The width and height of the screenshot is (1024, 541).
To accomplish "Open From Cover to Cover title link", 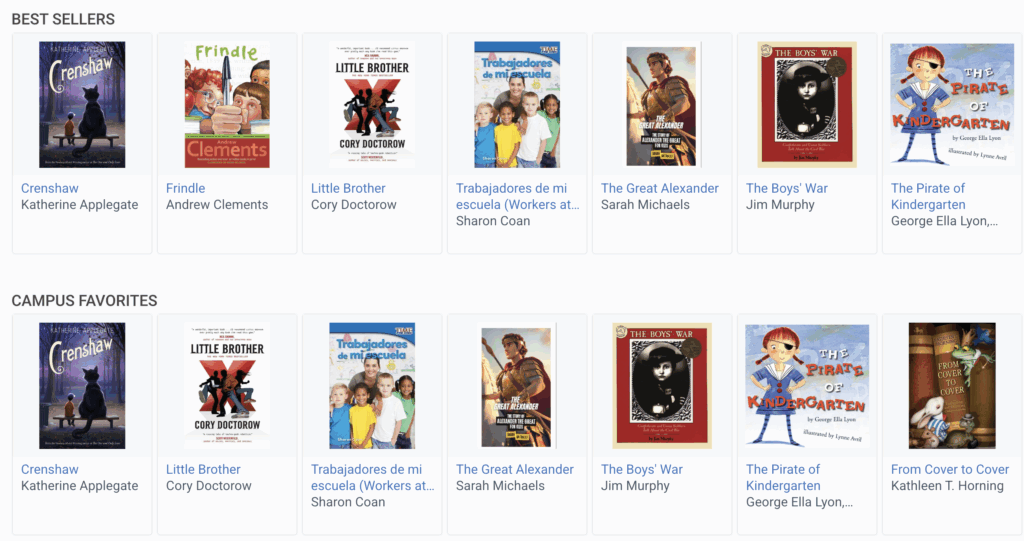I will 950,469.
